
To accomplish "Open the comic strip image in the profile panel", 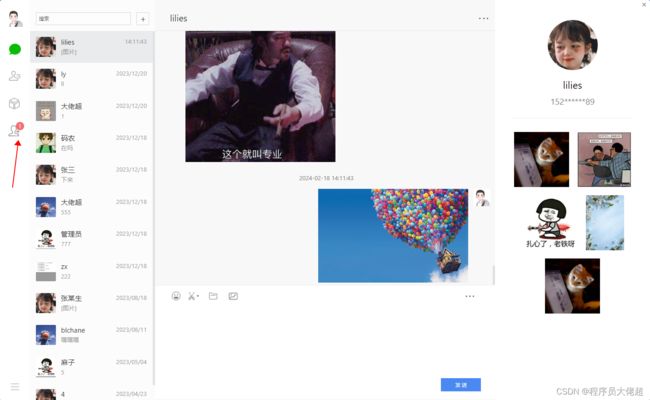I will [x=604, y=160].
